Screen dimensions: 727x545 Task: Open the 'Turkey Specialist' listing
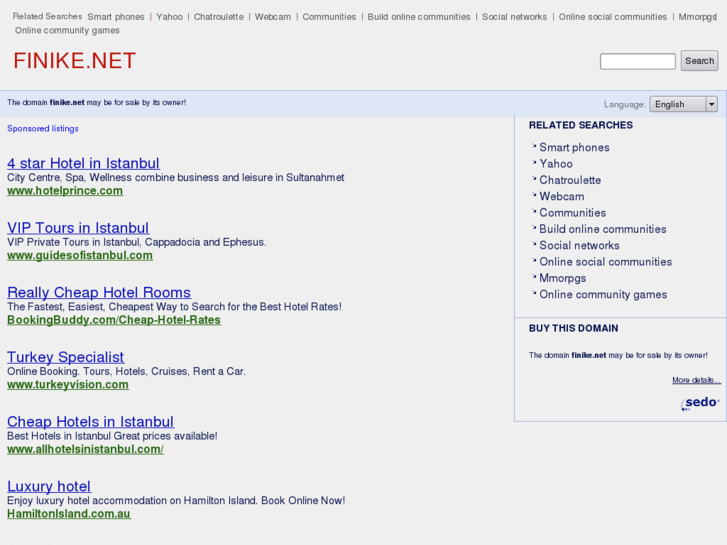click(x=65, y=357)
